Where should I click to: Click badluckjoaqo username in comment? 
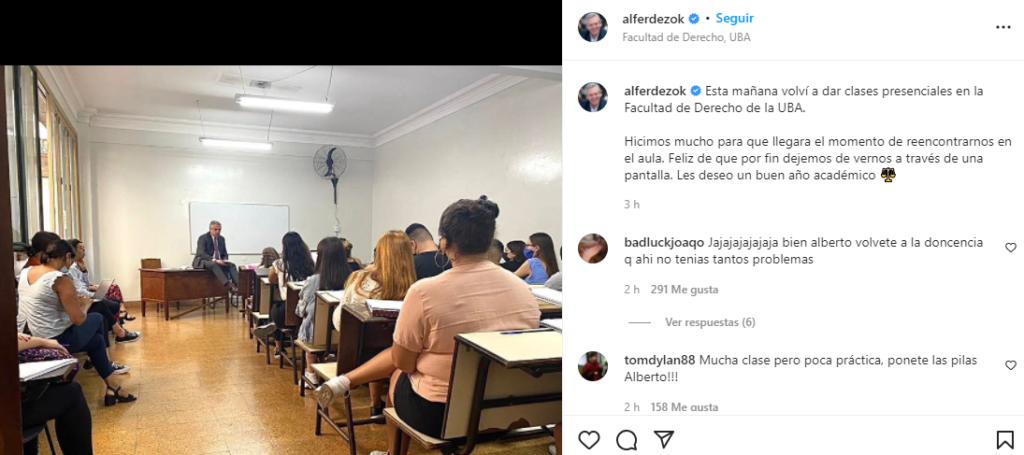point(665,242)
